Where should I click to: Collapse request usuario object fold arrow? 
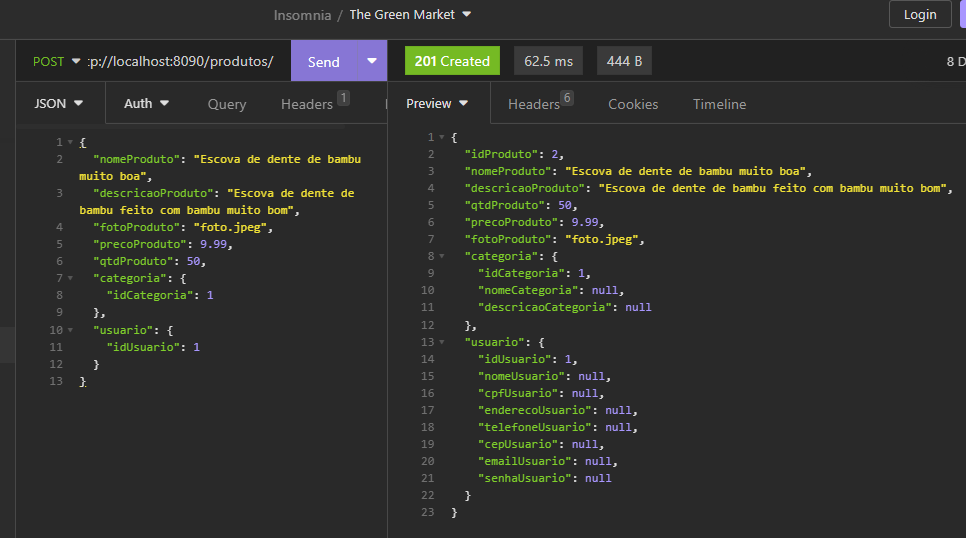tap(70, 330)
